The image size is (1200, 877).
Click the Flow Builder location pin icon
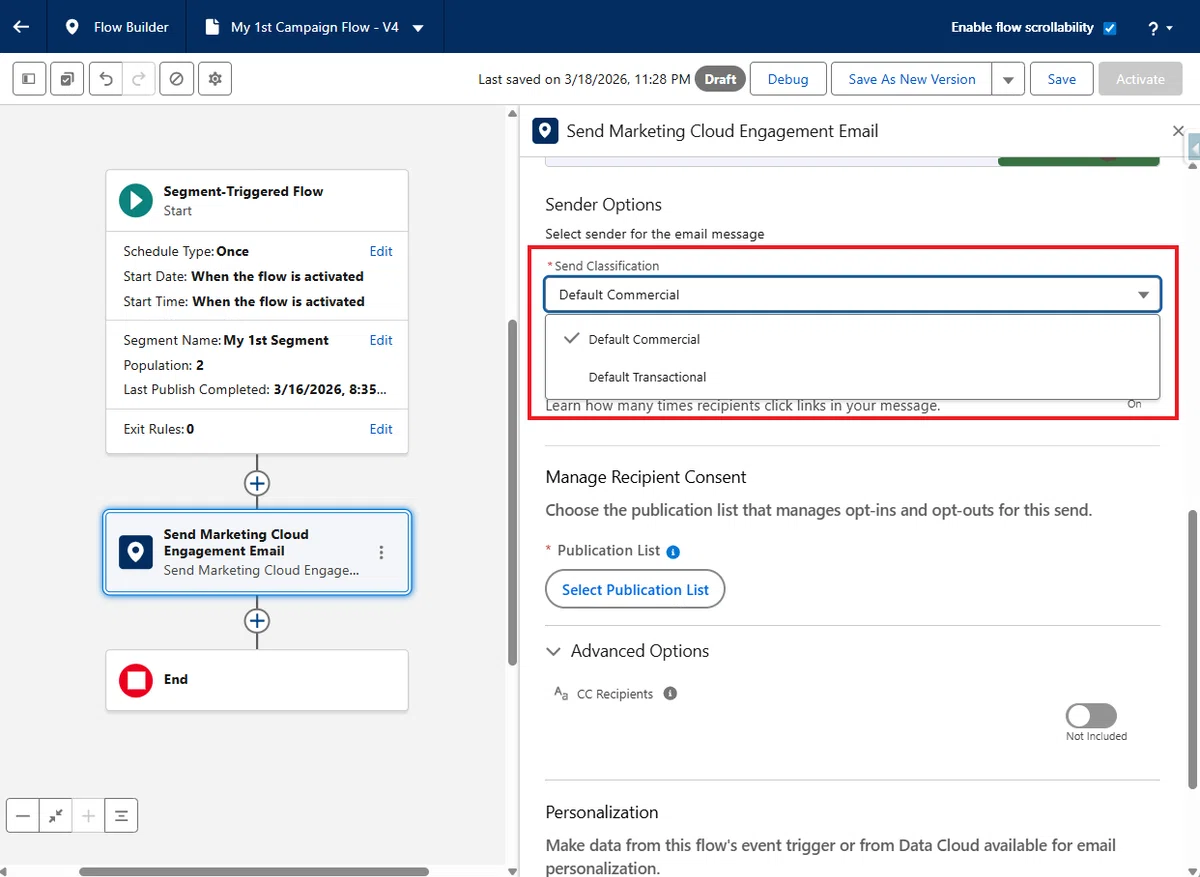click(72, 27)
